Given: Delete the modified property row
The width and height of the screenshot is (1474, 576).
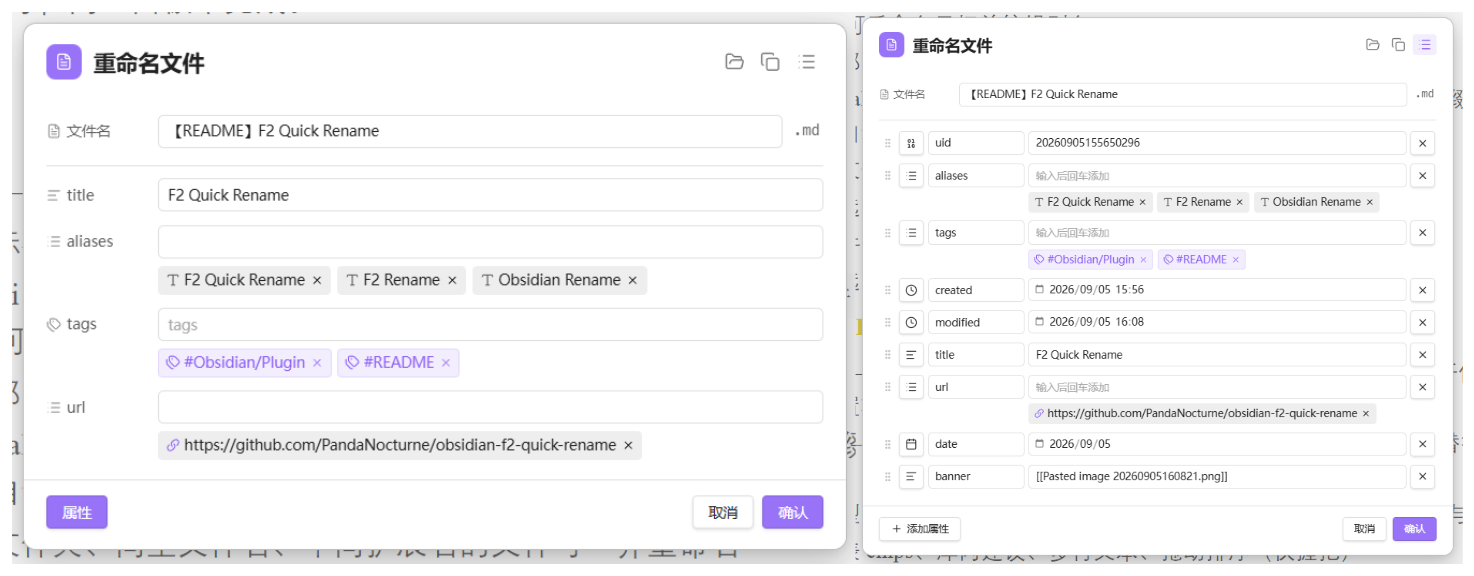Looking at the screenshot, I should pos(1423,323).
